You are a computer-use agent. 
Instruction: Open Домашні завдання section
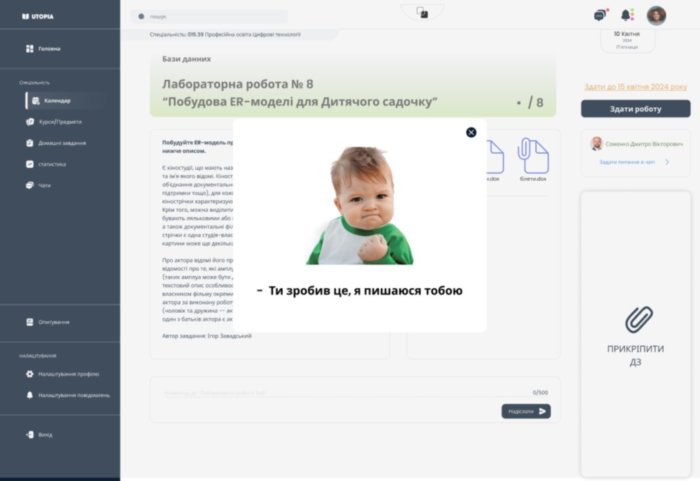tap(61, 143)
